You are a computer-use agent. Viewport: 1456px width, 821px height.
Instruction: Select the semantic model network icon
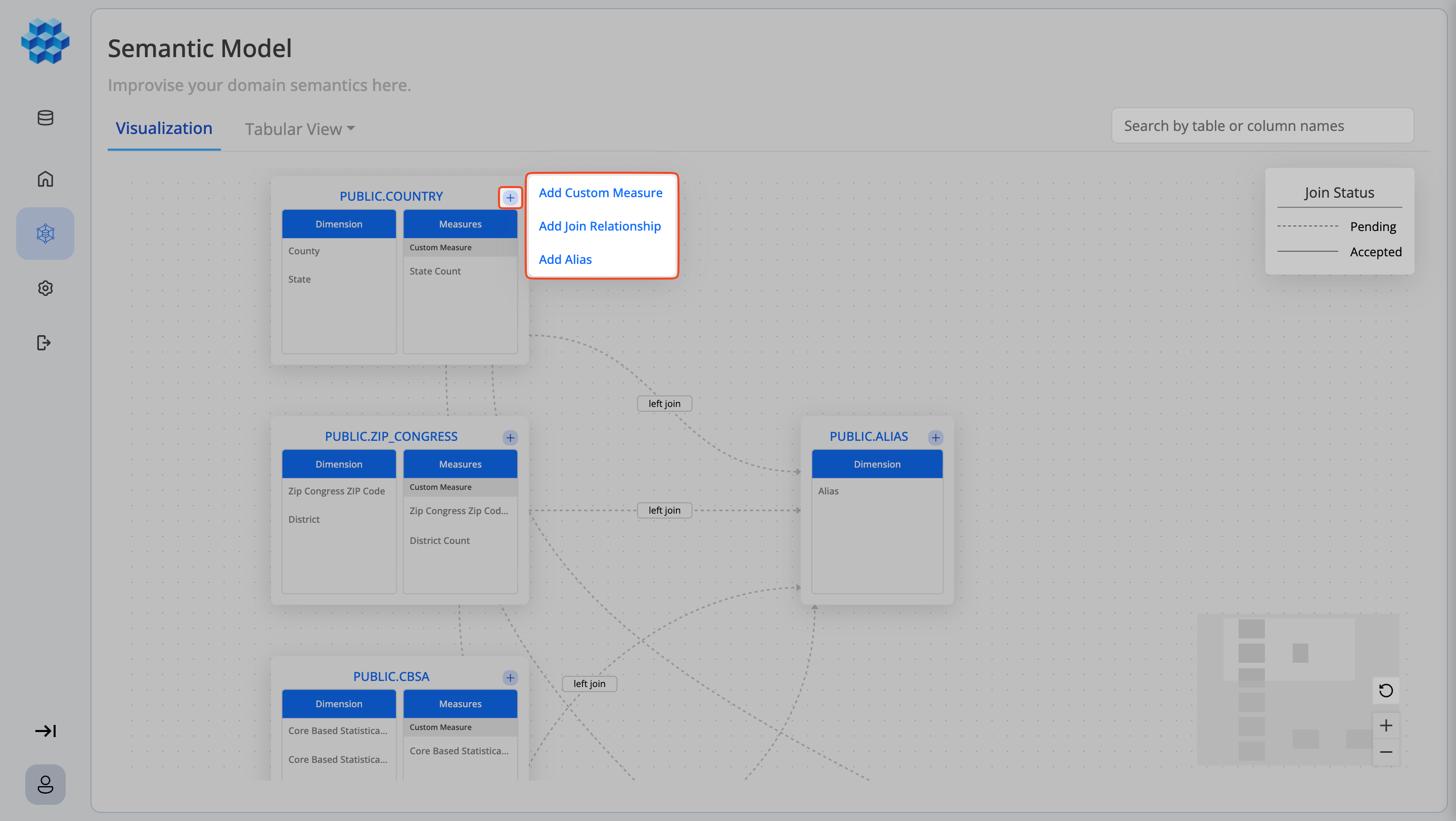[45, 234]
